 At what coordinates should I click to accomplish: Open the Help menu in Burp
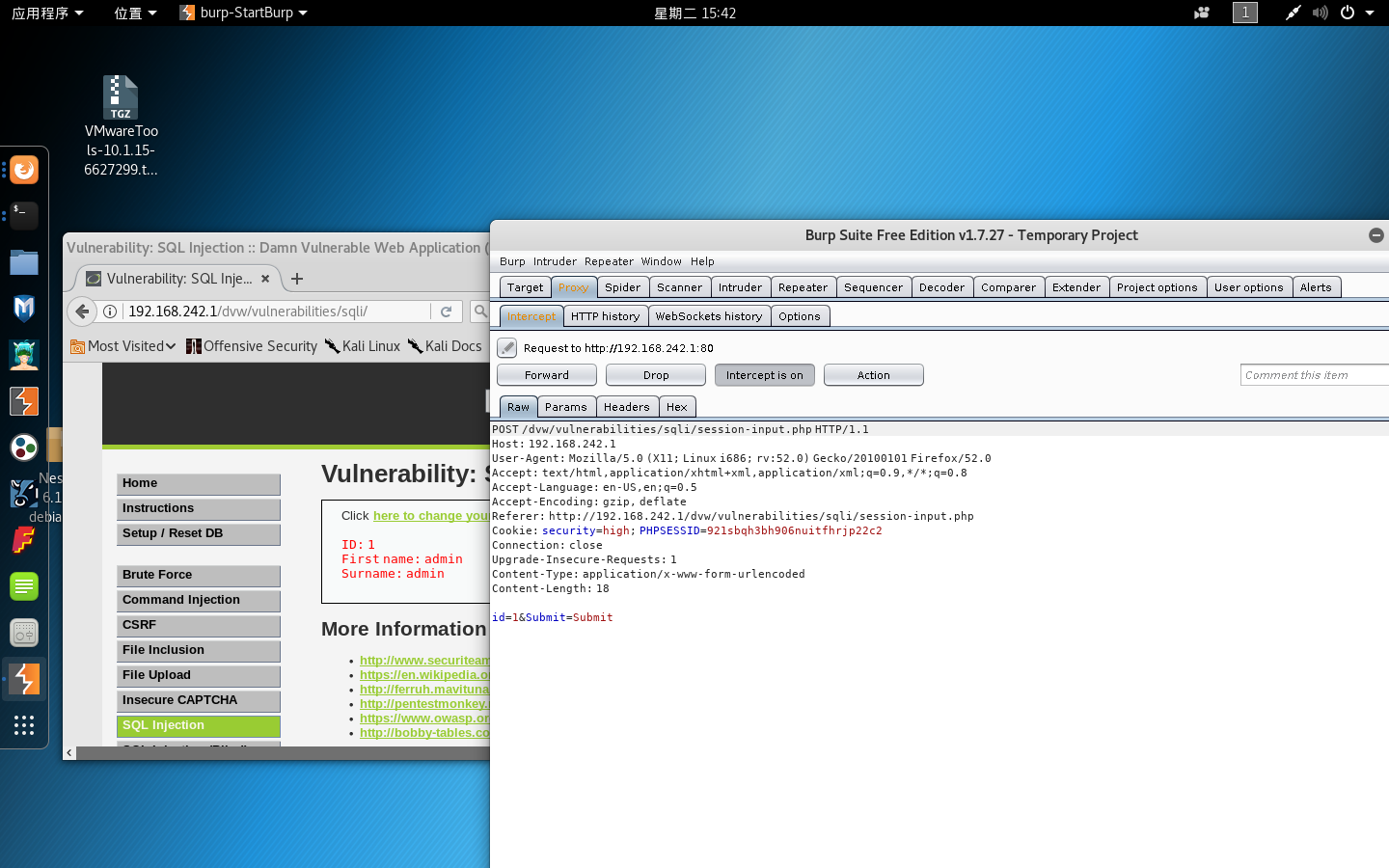702,261
